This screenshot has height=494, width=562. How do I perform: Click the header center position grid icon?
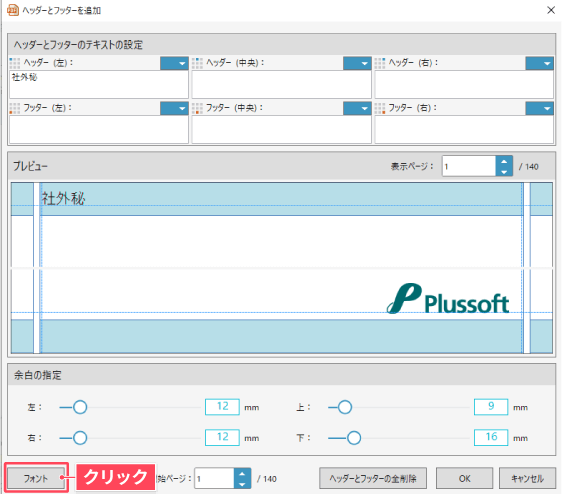197,63
